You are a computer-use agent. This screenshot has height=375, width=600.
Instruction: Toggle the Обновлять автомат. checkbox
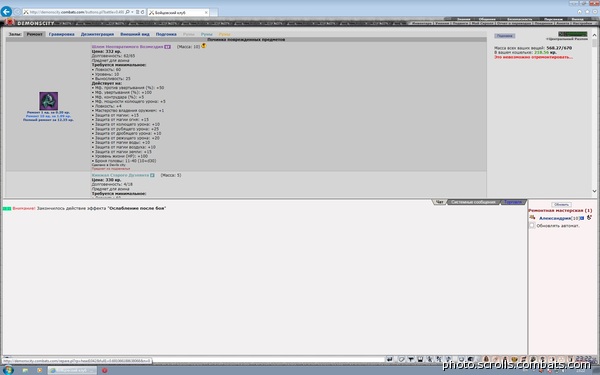(x=532, y=226)
